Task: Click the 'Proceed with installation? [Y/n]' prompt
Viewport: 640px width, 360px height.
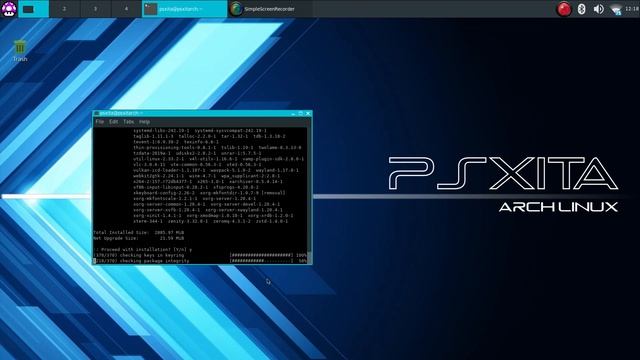Action: (143, 249)
